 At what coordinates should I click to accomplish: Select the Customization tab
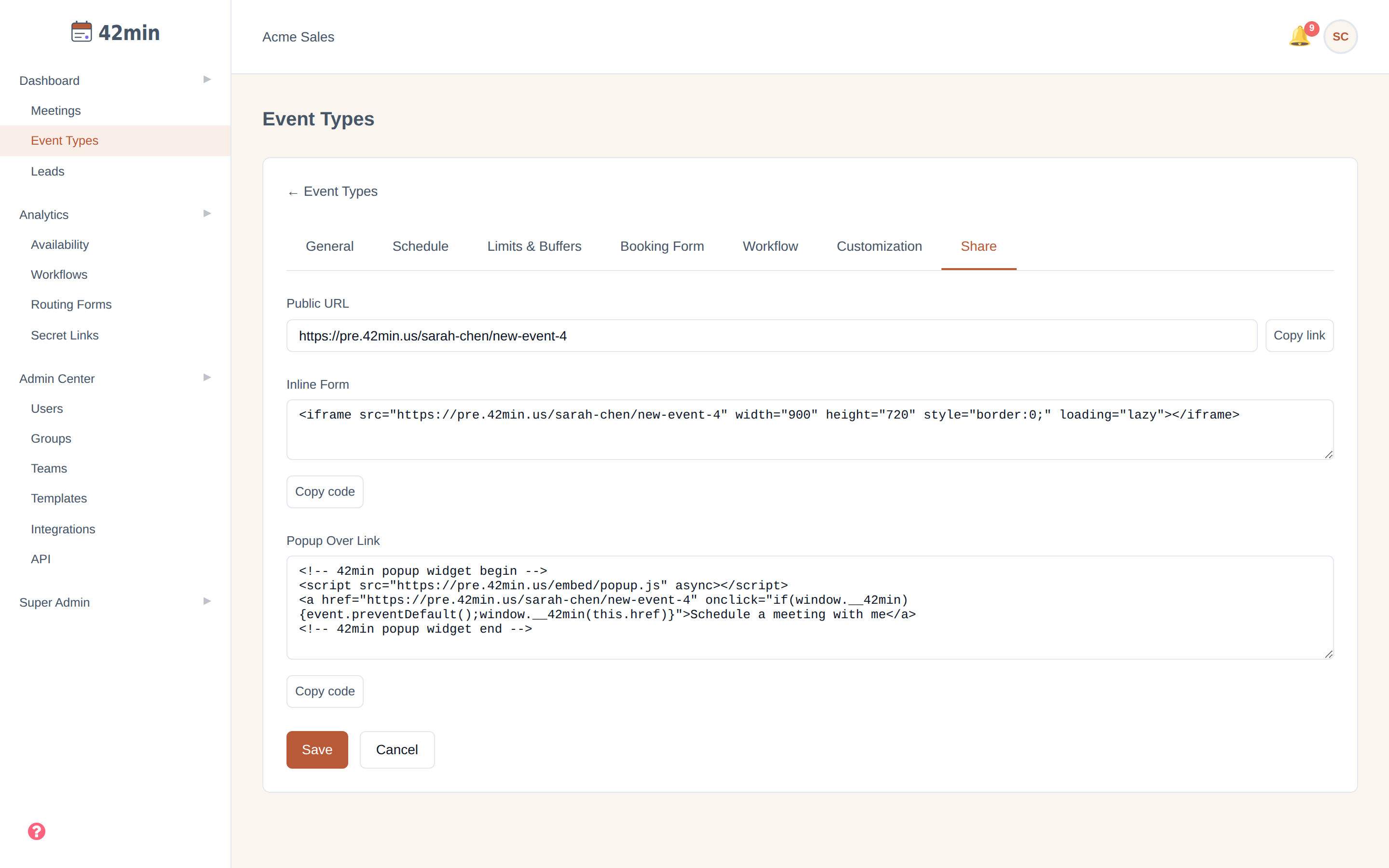pyautogui.click(x=879, y=246)
